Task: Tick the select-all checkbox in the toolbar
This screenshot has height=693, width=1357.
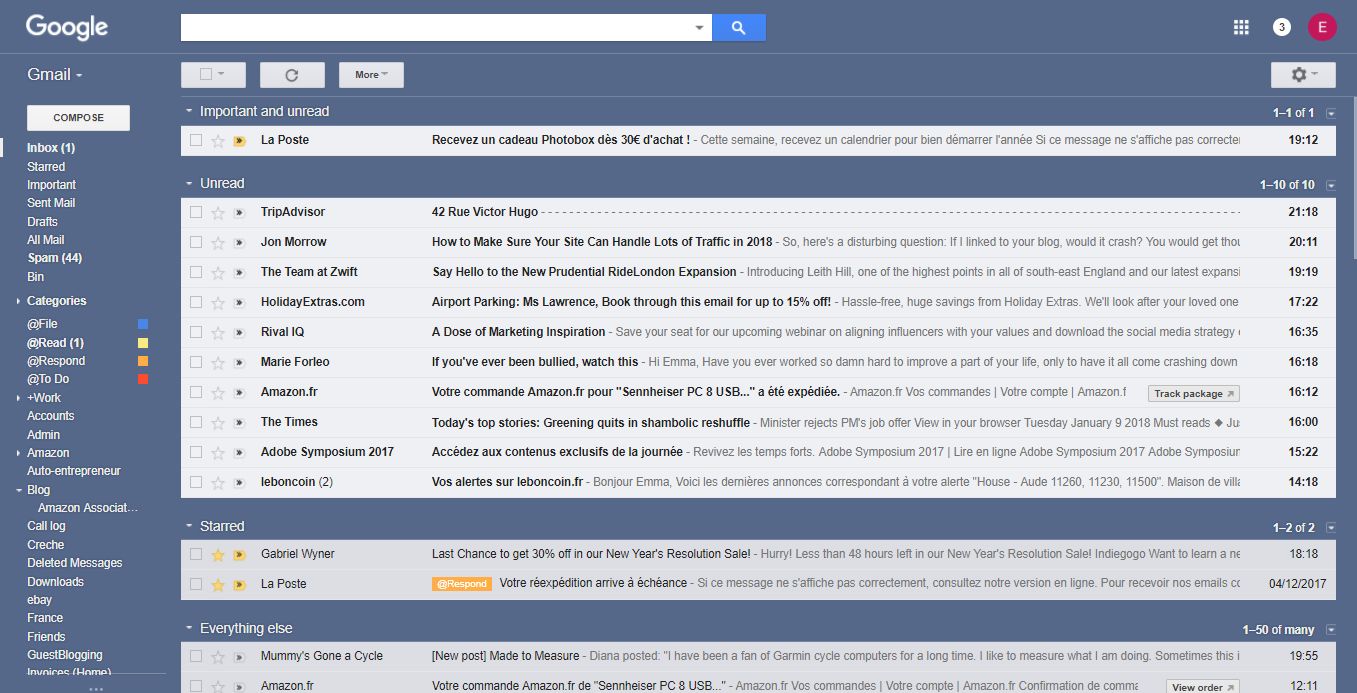Action: (207, 74)
